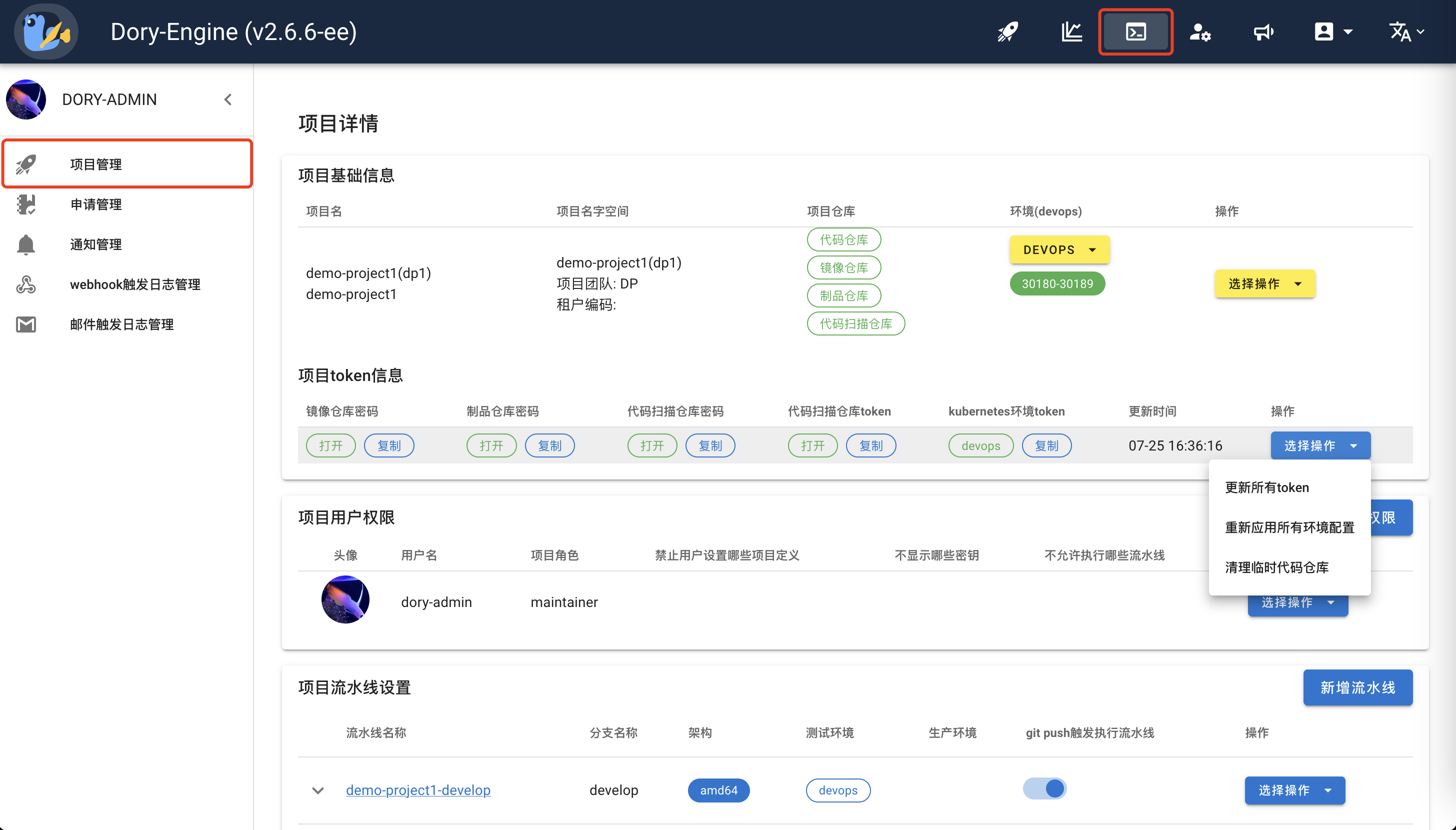Click the webhook触发日志管理 sidebar icon
This screenshot has width=1456, height=830.
point(25,284)
